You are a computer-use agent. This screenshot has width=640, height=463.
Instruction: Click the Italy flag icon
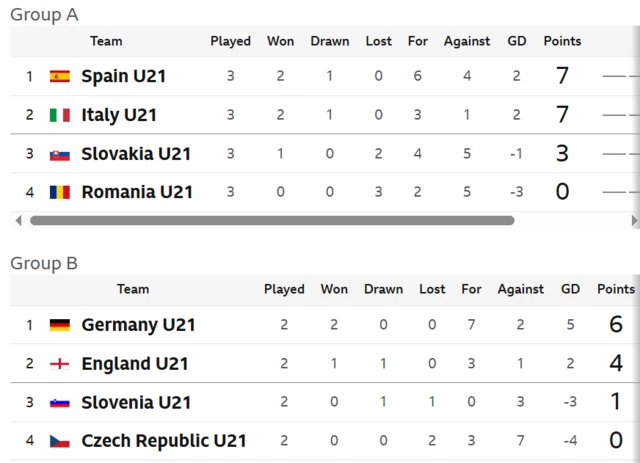(x=60, y=115)
